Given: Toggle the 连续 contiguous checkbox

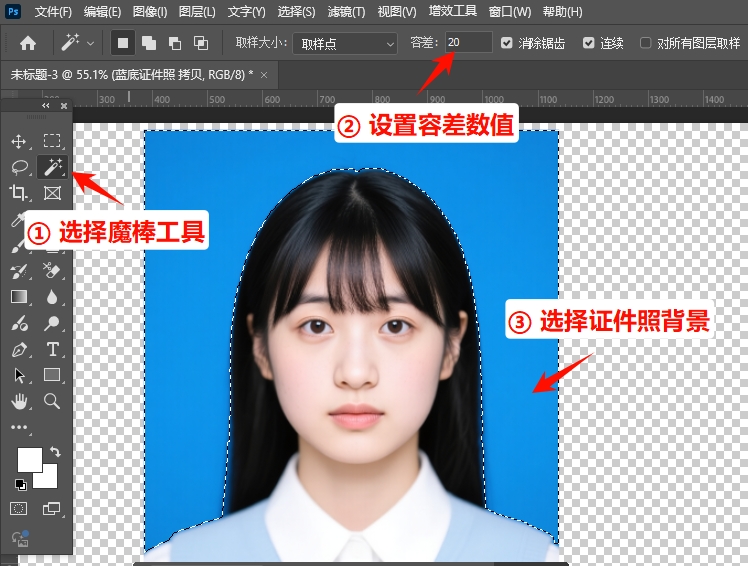Looking at the screenshot, I should [x=589, y=43].
